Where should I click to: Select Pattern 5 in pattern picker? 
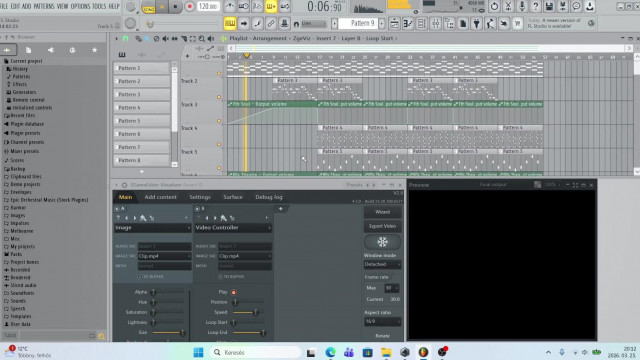[141, 121]
